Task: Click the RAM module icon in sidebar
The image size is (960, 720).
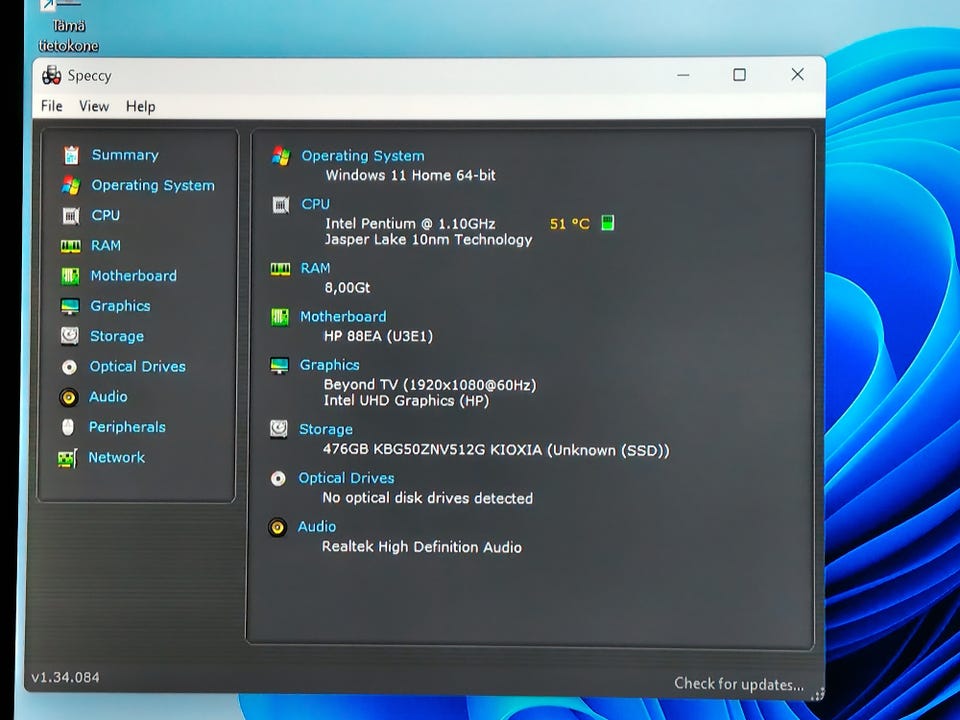Action: [x=70, y=246]
